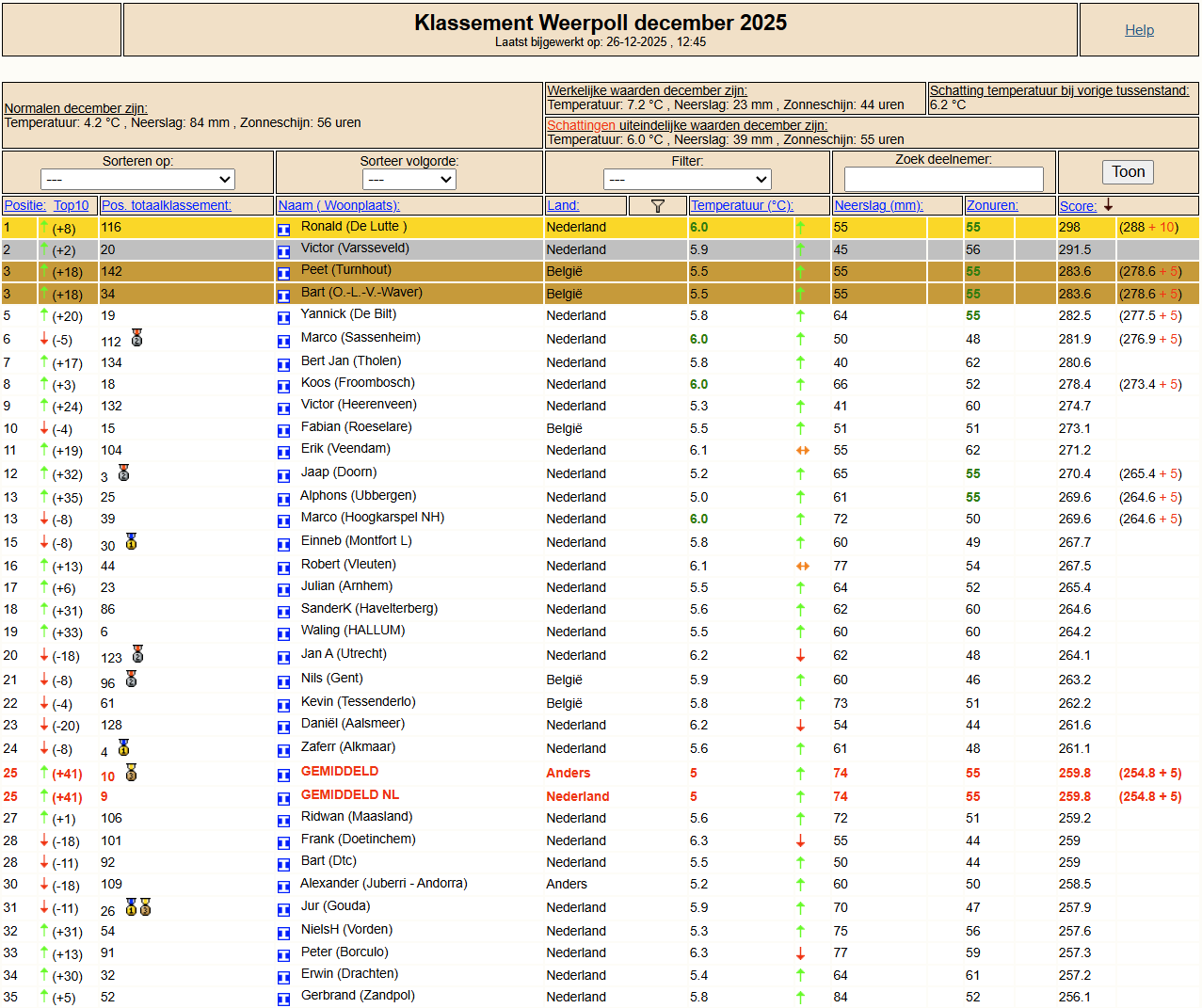1202x1008 pixels.
Task: Click blue info icon next to Ronald (De Lutte)
Action: click(x=283, y=229)
